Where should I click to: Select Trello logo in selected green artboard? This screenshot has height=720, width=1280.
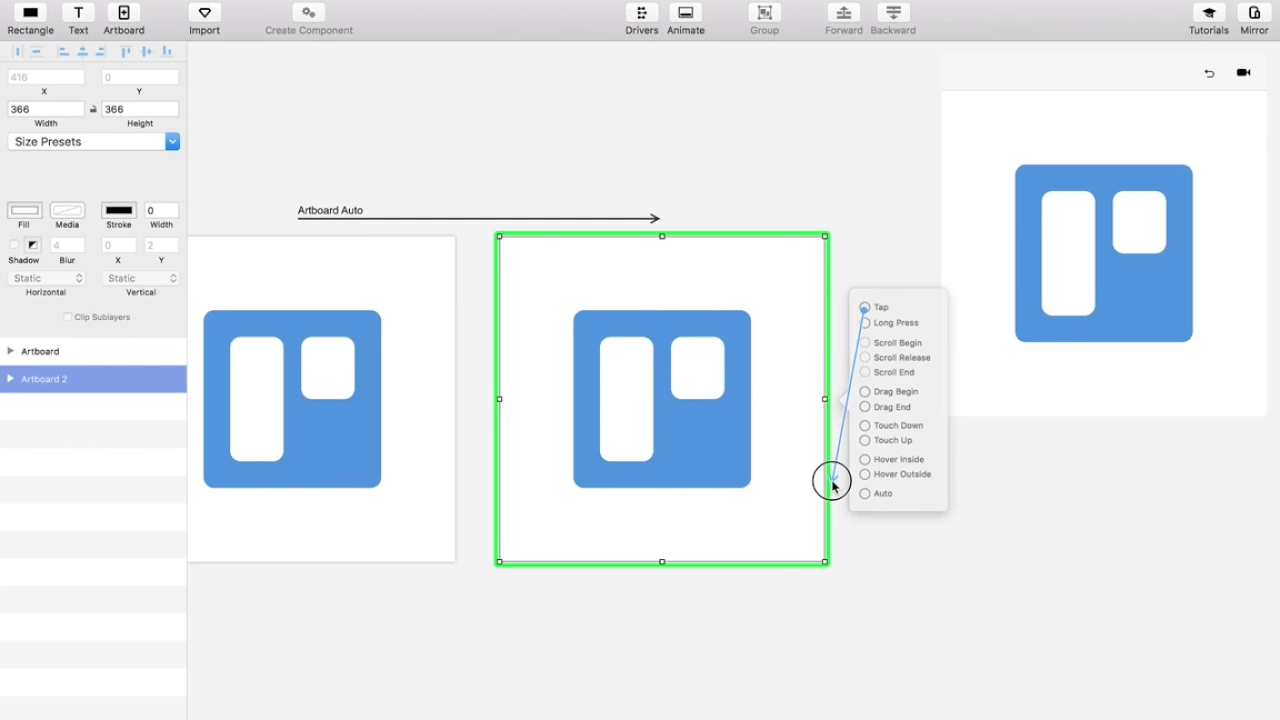click(662, 399)
